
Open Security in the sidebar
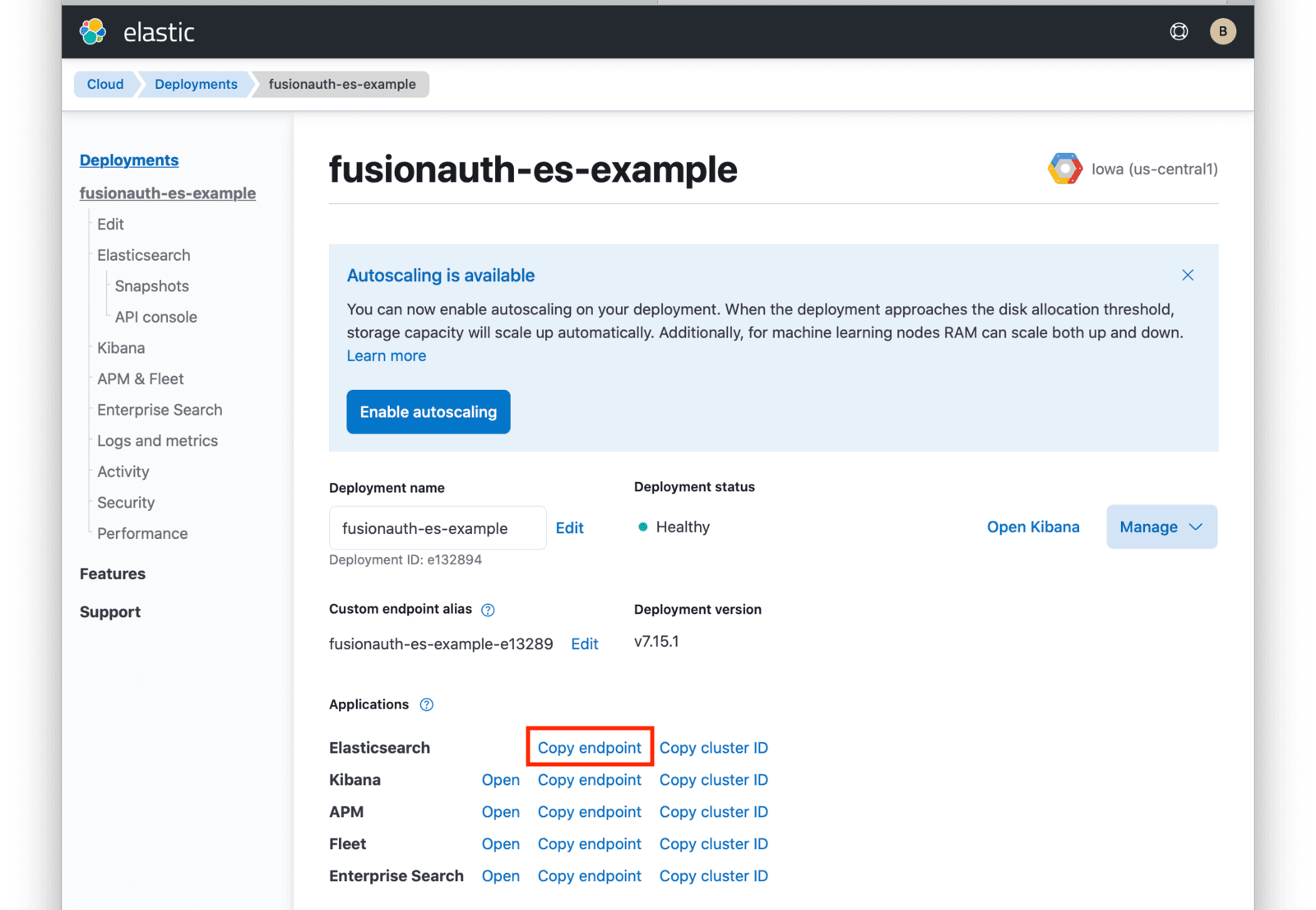[126, 503]
